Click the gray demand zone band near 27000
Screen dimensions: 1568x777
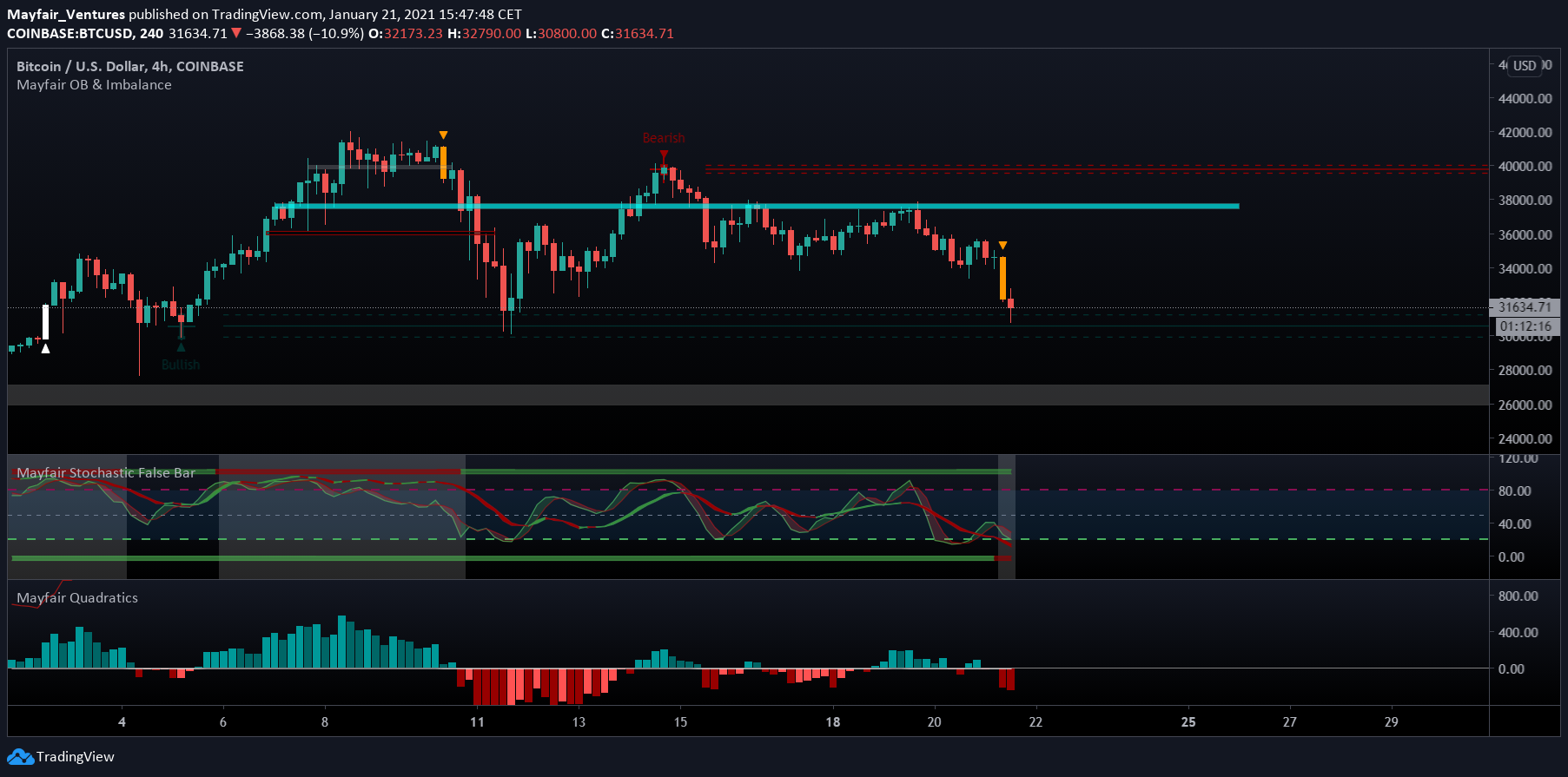[x=747, y=395]
